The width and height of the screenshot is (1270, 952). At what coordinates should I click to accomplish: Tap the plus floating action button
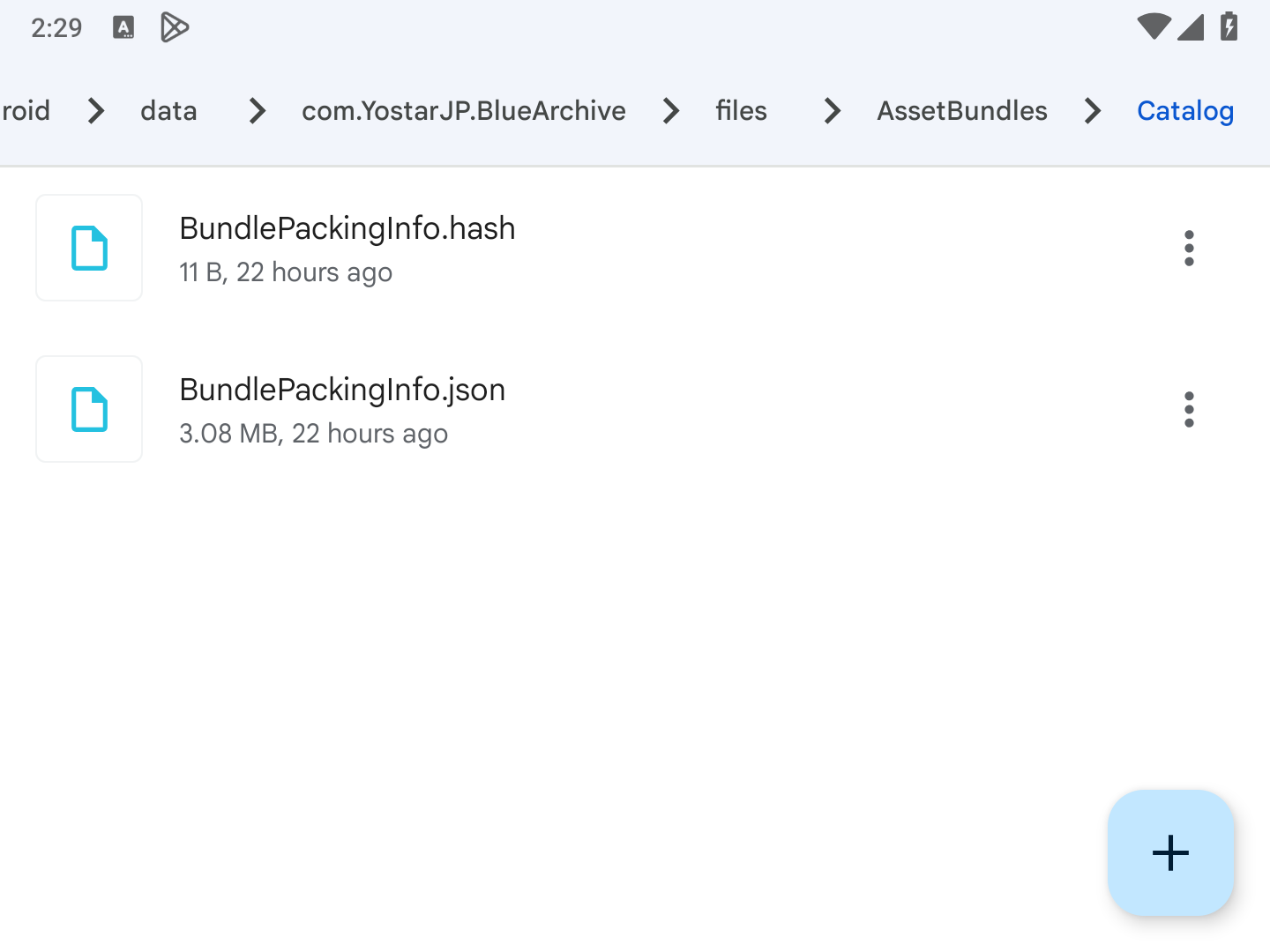coord(1170,852)
